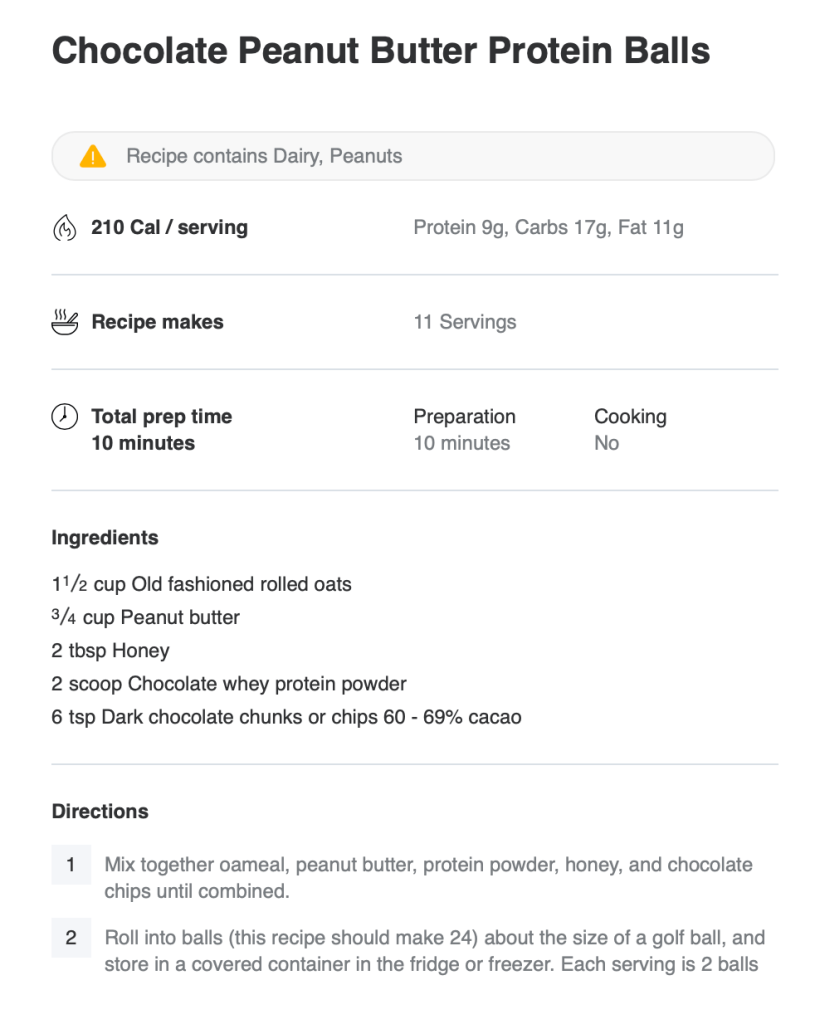Click the clock prep time icon
The width and height of the screenshot is (815, 1024).
(64, 417)
